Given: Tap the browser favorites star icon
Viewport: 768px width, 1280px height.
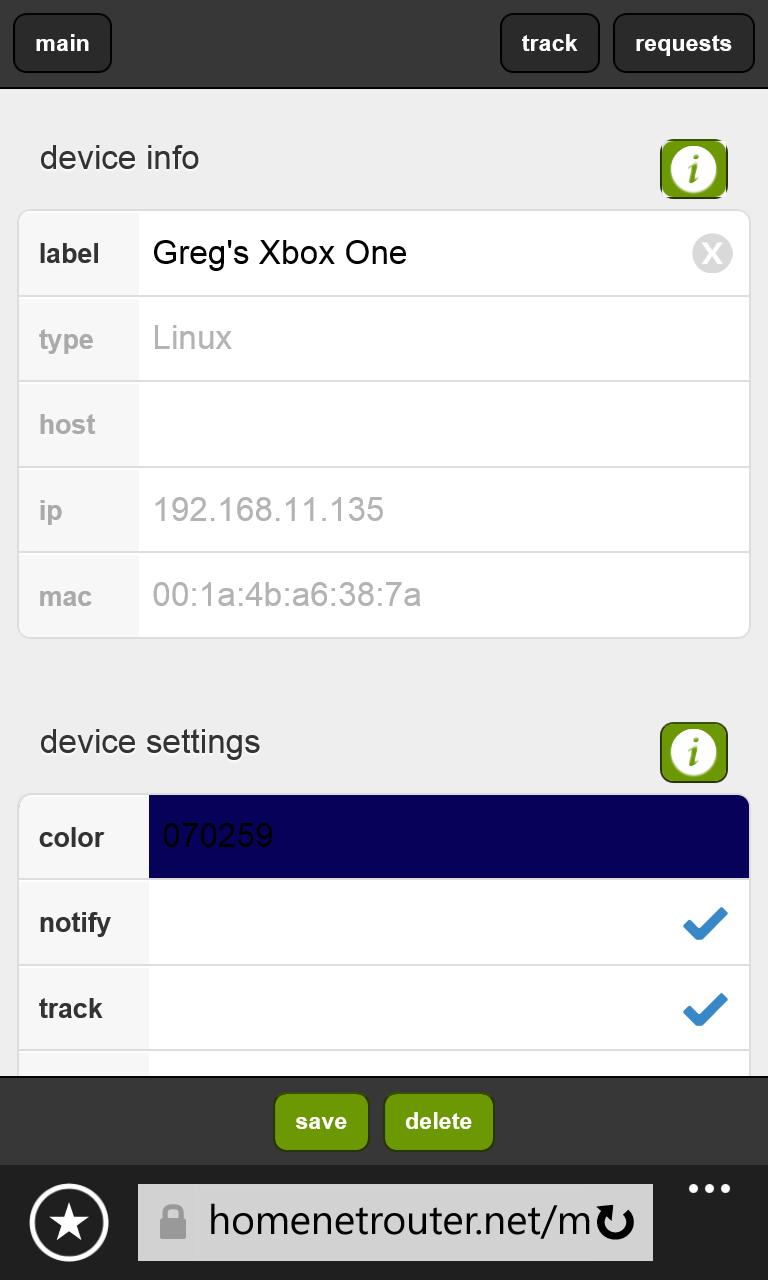Looking at the screenshot, I should (x=69, y=1222).
